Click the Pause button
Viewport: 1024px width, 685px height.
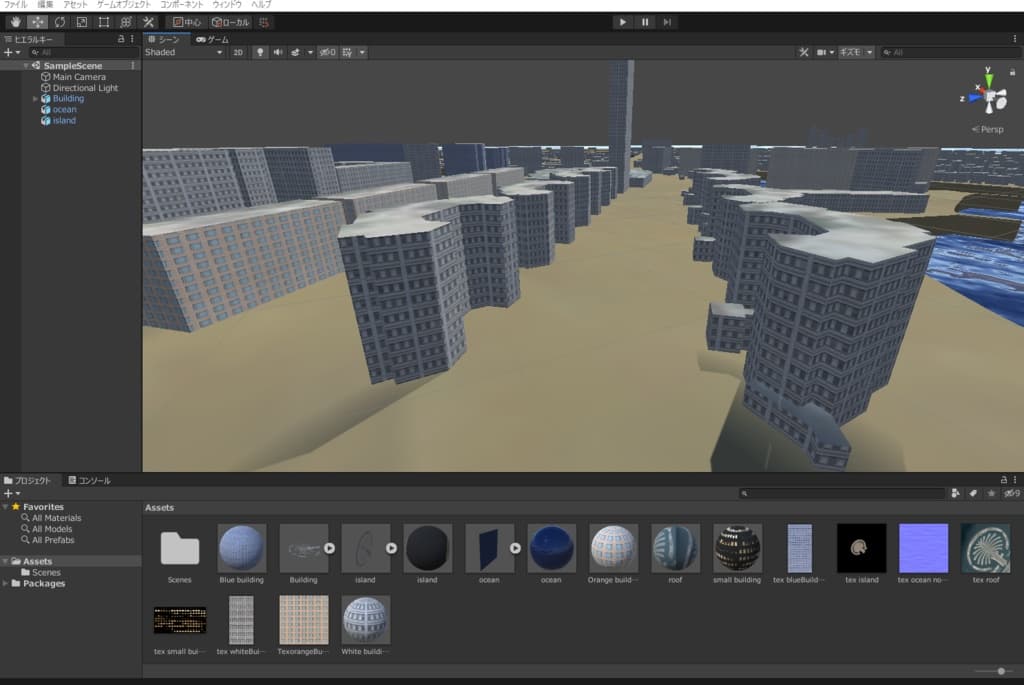tap(645, 22)
